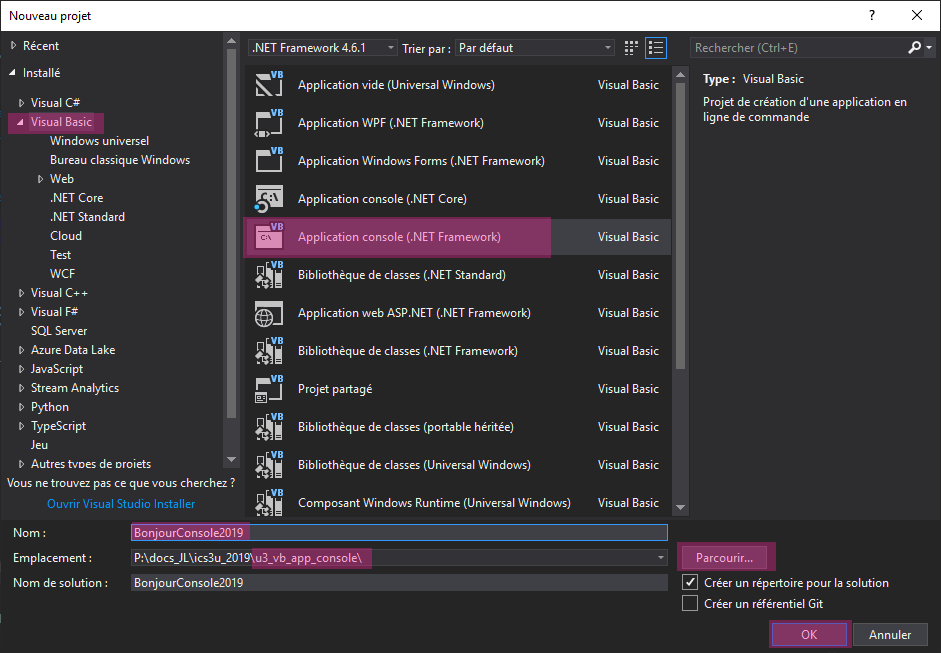
Task: Focus the Rechercher search box
Action: tap(800, 47)
